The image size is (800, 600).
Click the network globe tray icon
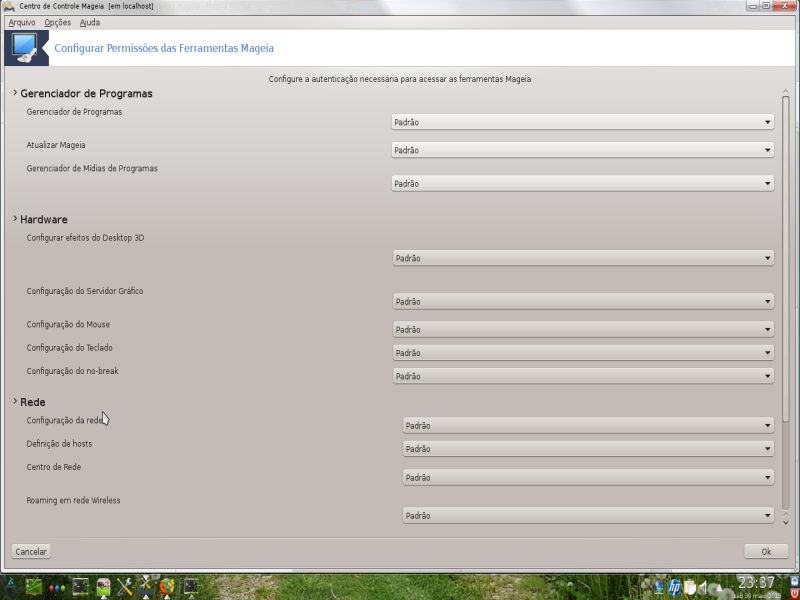(659, 588)
